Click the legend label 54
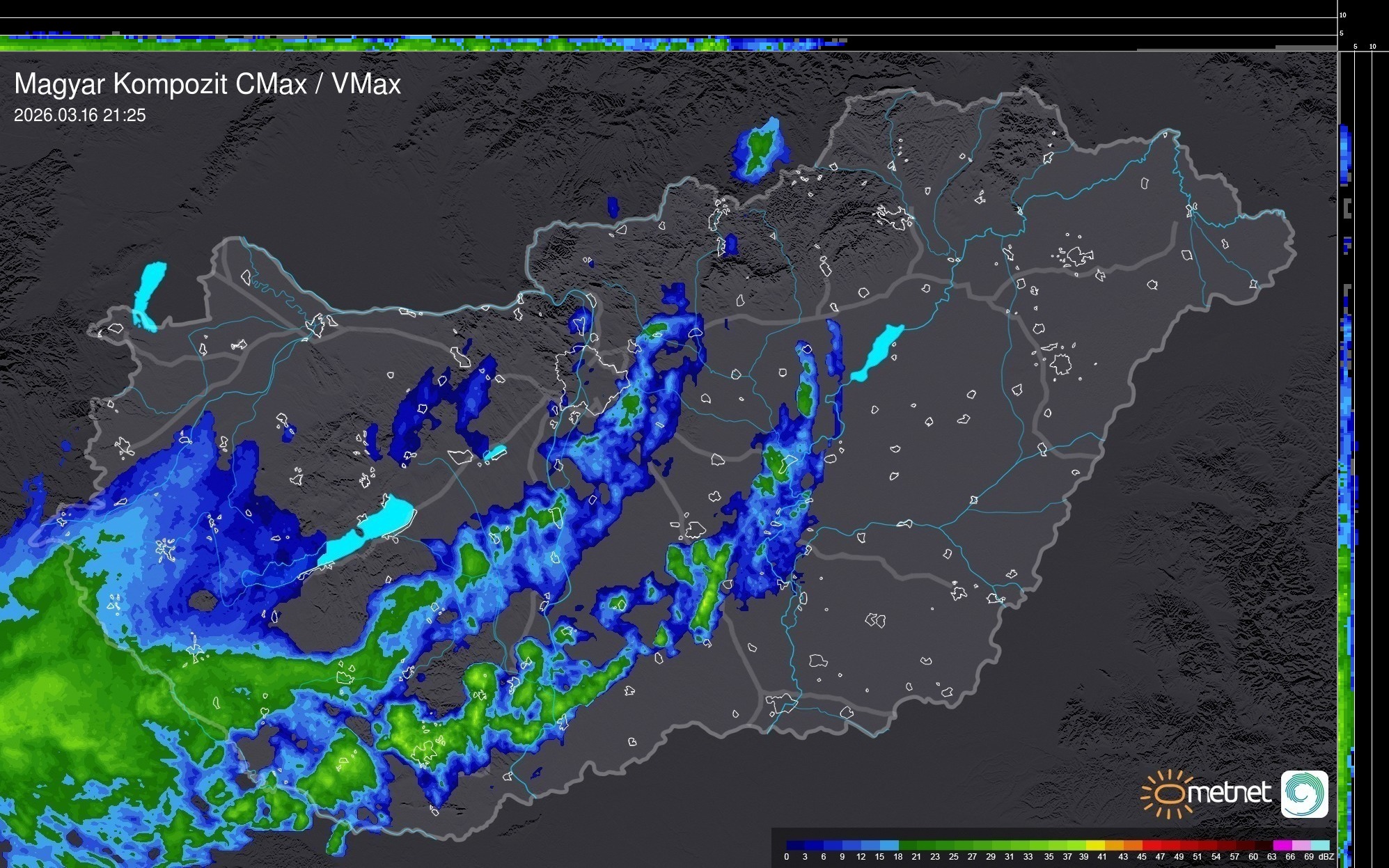Image resolution: width=1389 pixels, height=868 pixels. [1216, 857]
